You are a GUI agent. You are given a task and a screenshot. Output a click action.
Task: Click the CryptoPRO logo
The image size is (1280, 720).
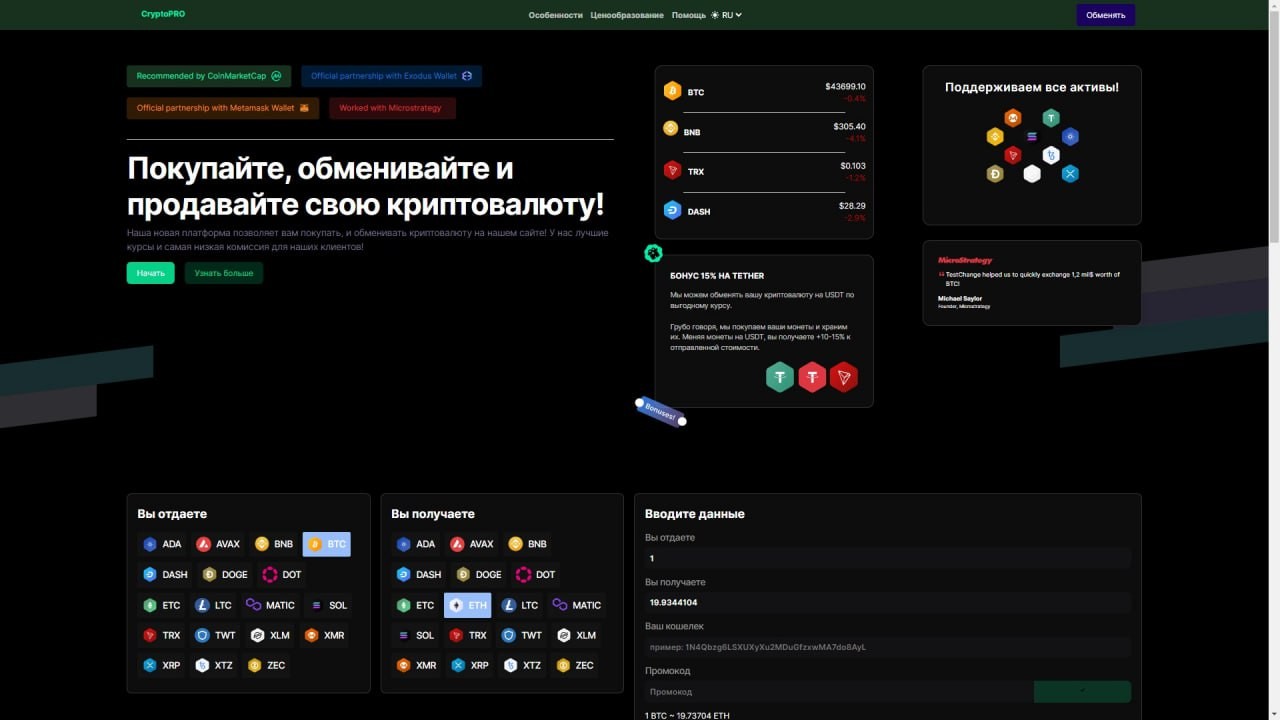[163, 14]
